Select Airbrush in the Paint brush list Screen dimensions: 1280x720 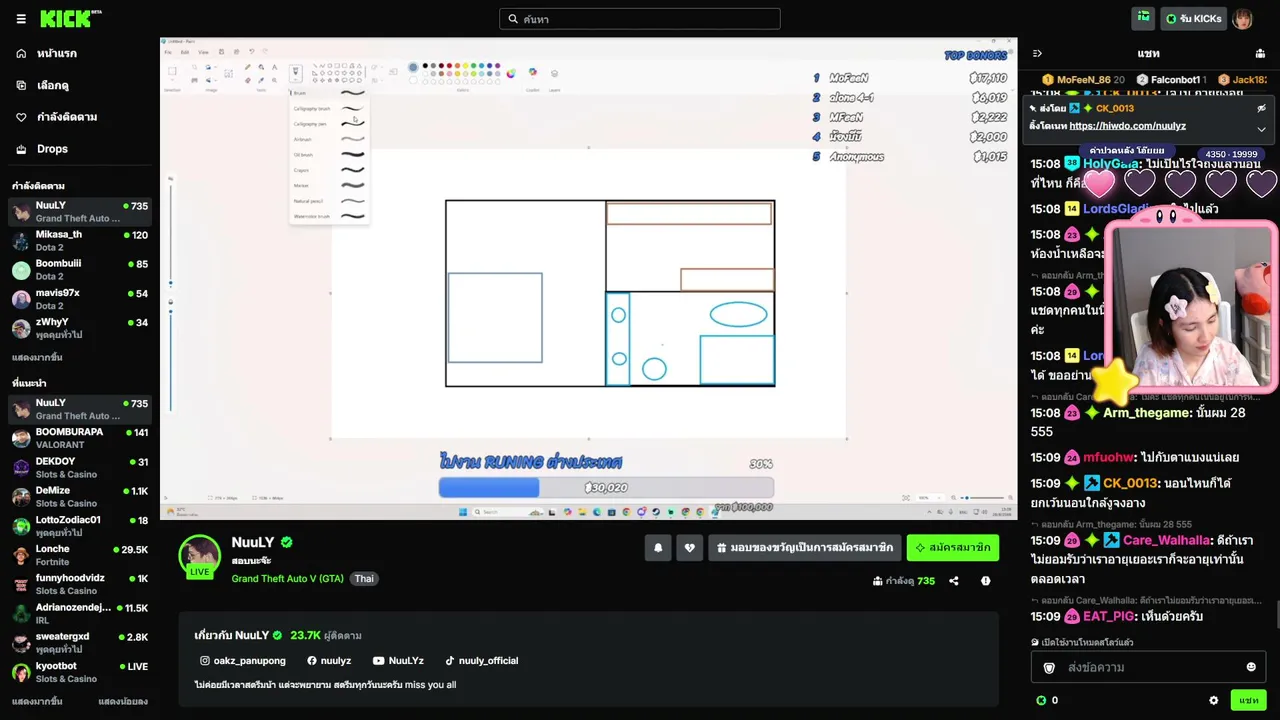pos(329,139)
